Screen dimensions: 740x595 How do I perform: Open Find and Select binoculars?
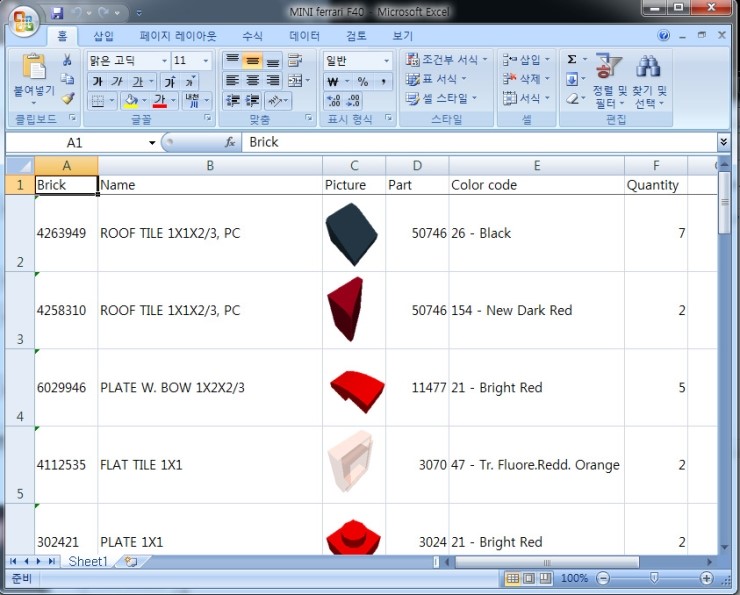pyautogui.click(x=649, y=80)
